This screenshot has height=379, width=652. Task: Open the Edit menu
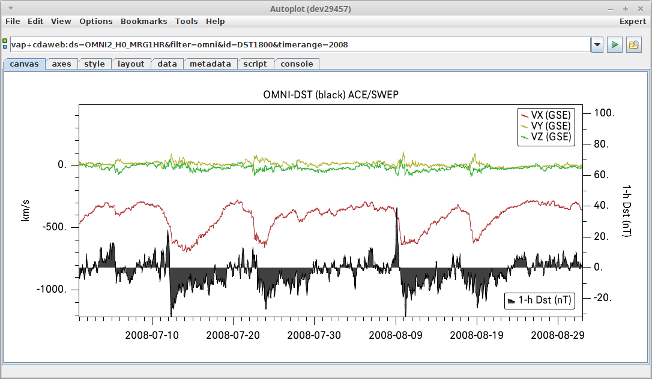click(x=35, y=21)
